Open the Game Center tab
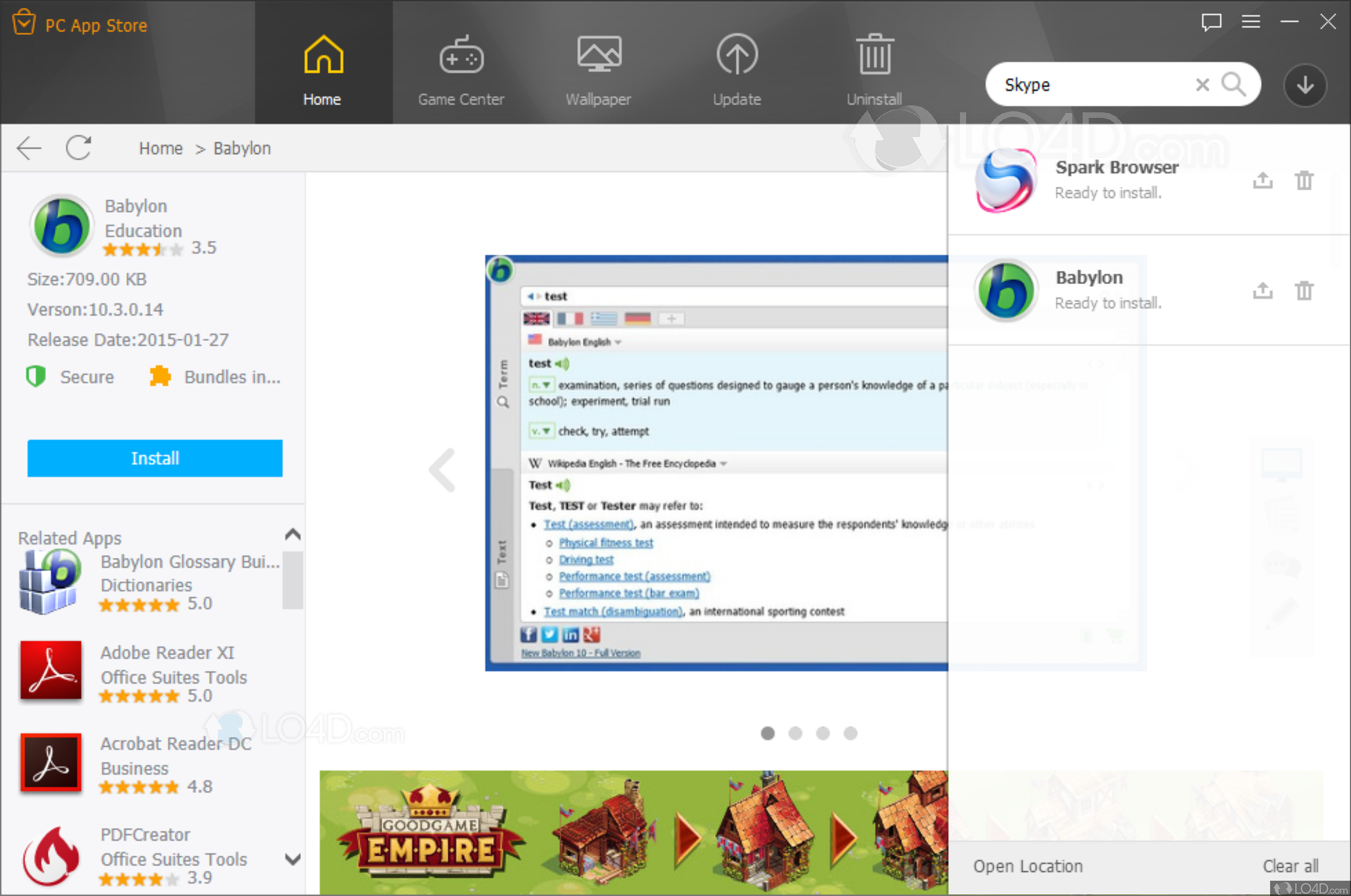This screenshot has width=1351, height=896. pos(460,69)
